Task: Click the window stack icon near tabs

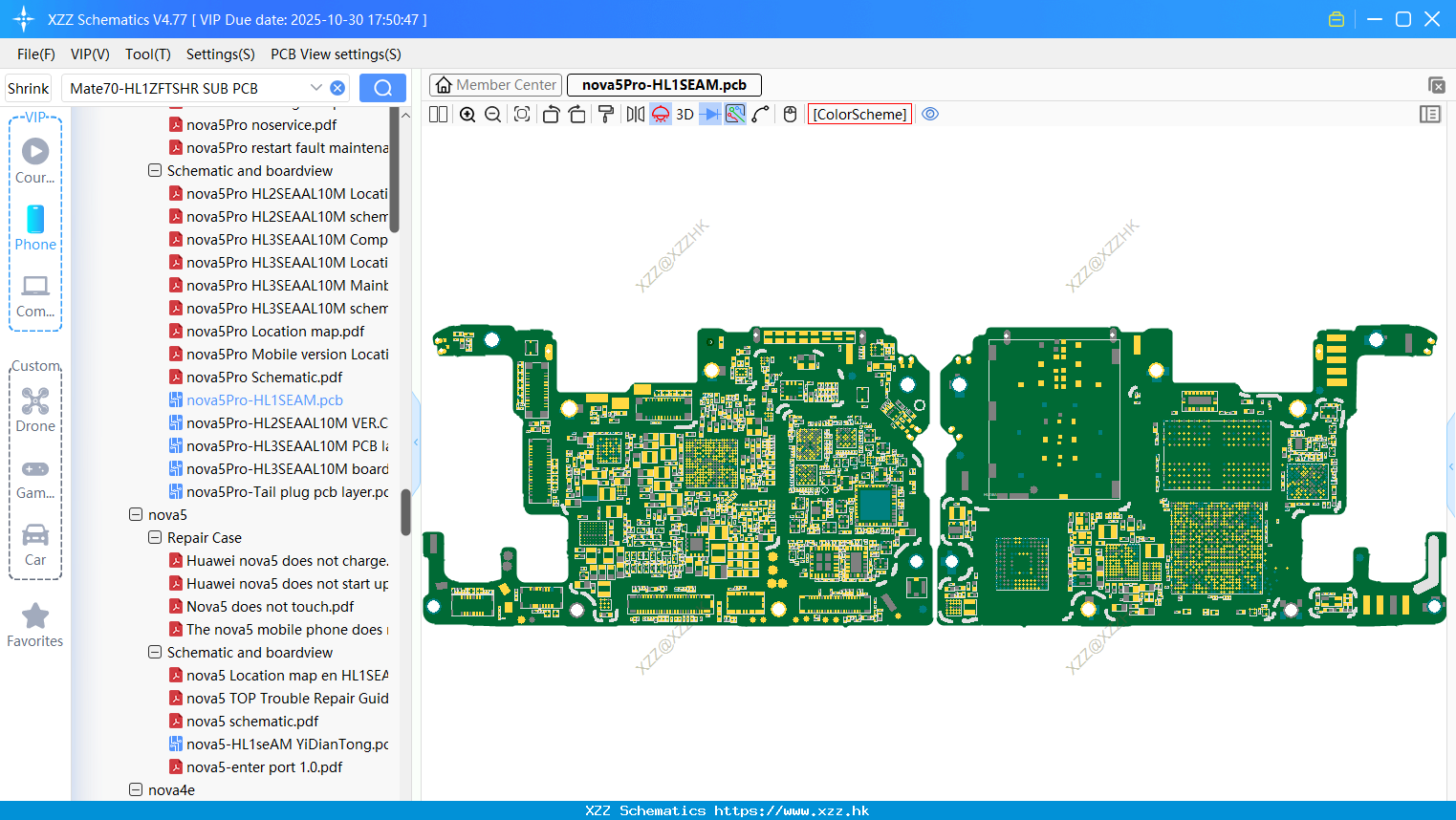Action: click(1436, 85)
